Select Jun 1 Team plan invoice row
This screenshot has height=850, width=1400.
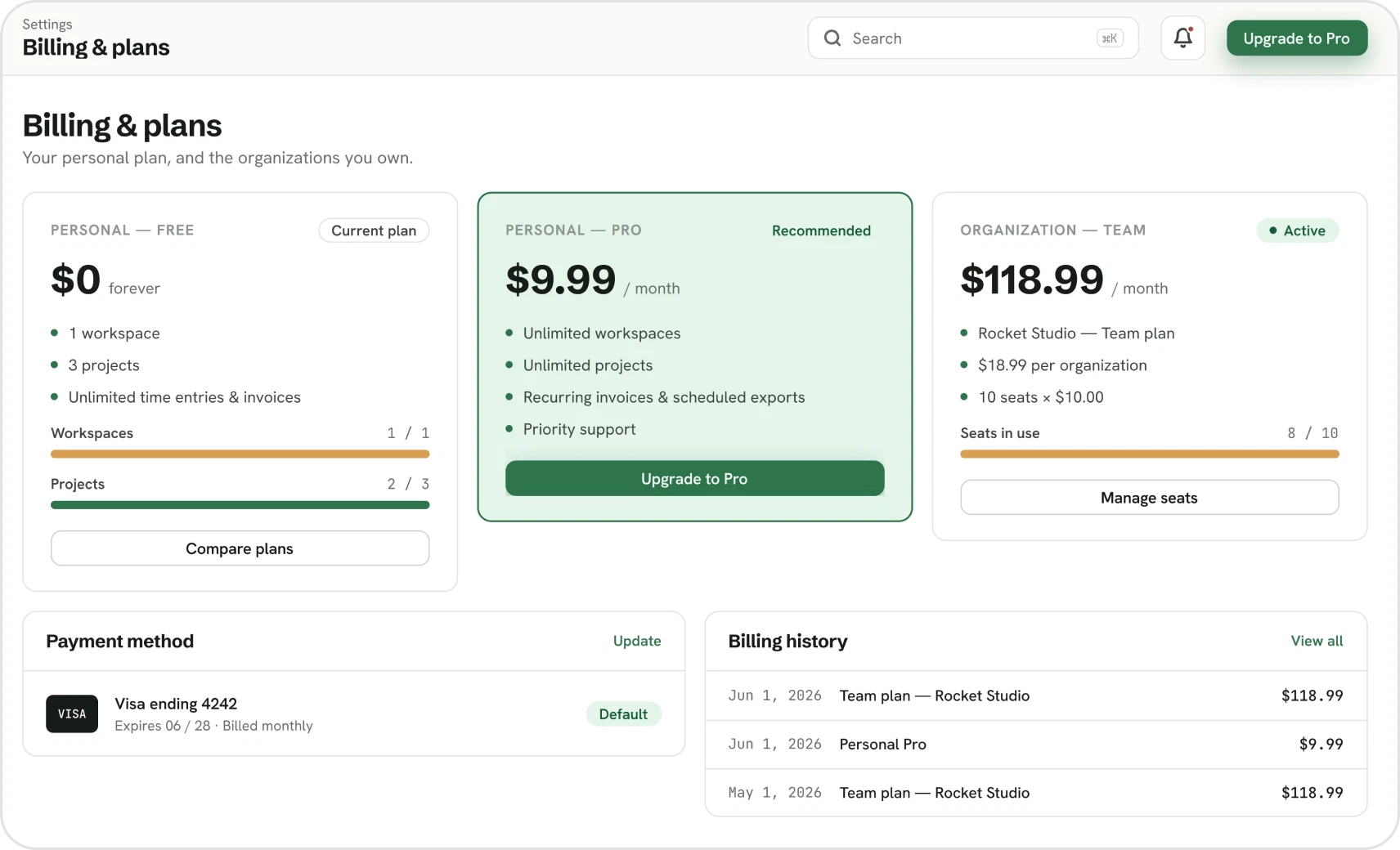1035,696
